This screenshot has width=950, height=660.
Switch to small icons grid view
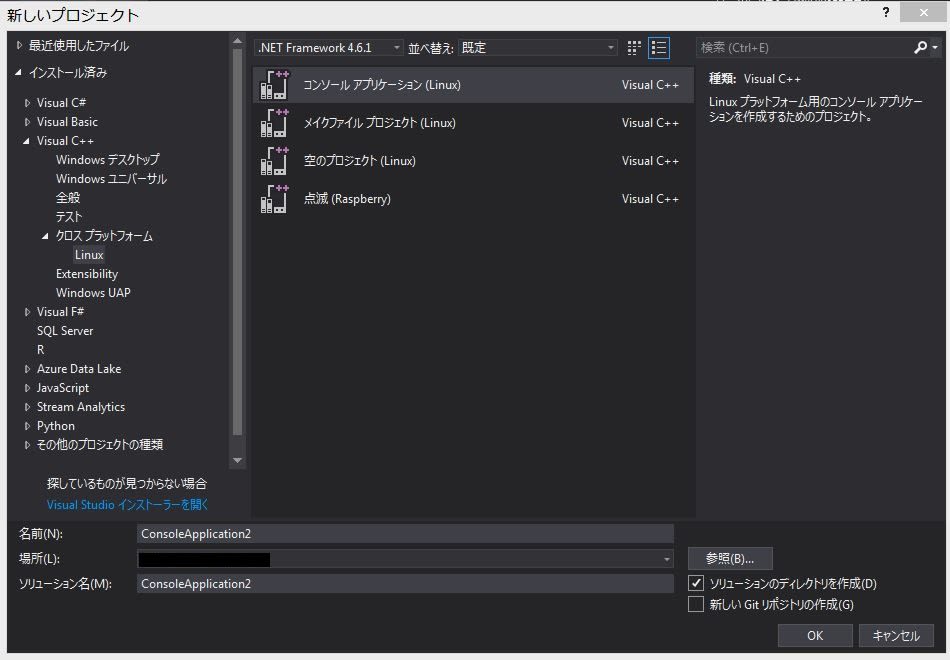click(634, 48)
